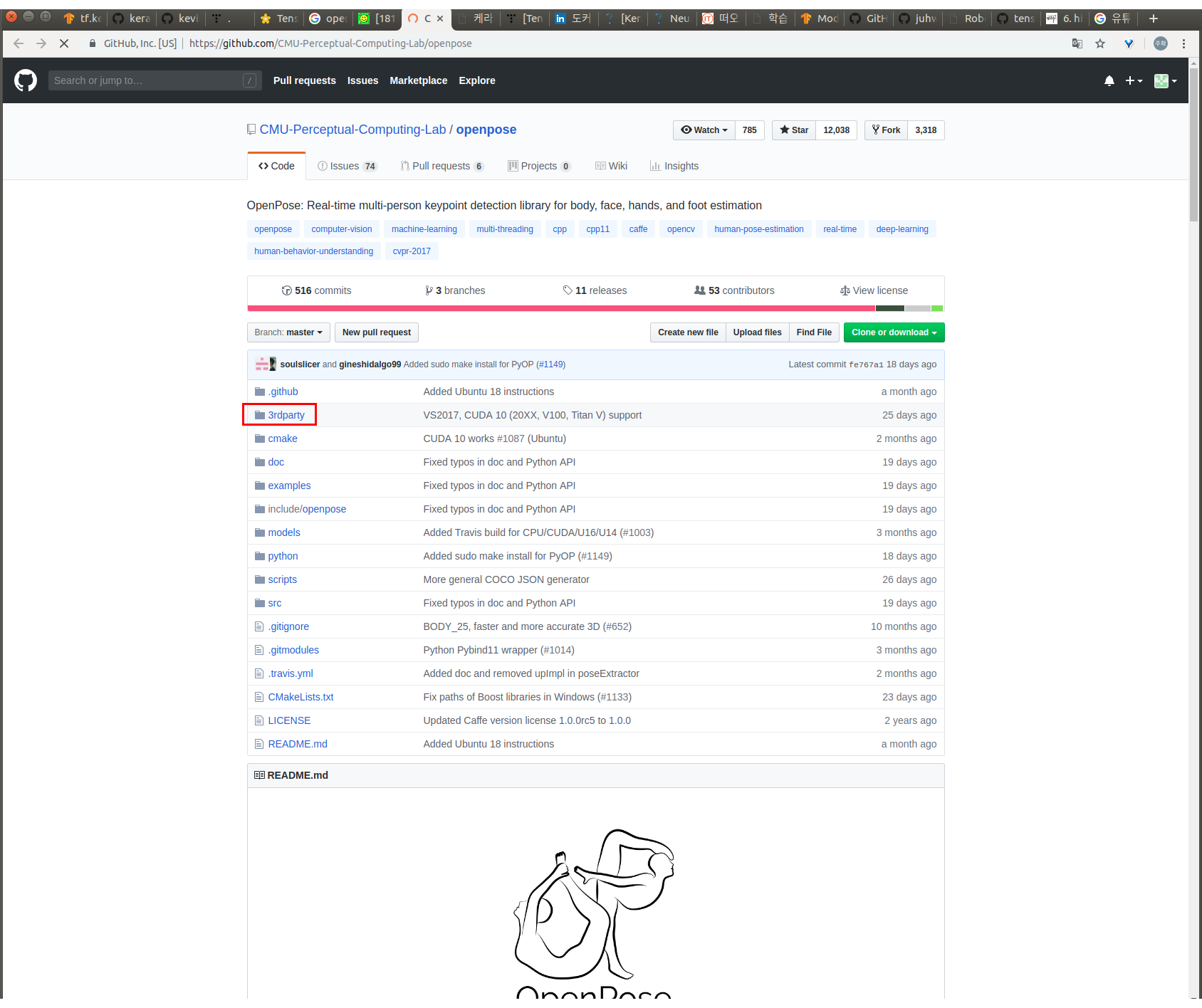This screenshot has width=1202, height=1008.
Task: Open the Clone or download dropdown
Action: click(x=894, y=332)
